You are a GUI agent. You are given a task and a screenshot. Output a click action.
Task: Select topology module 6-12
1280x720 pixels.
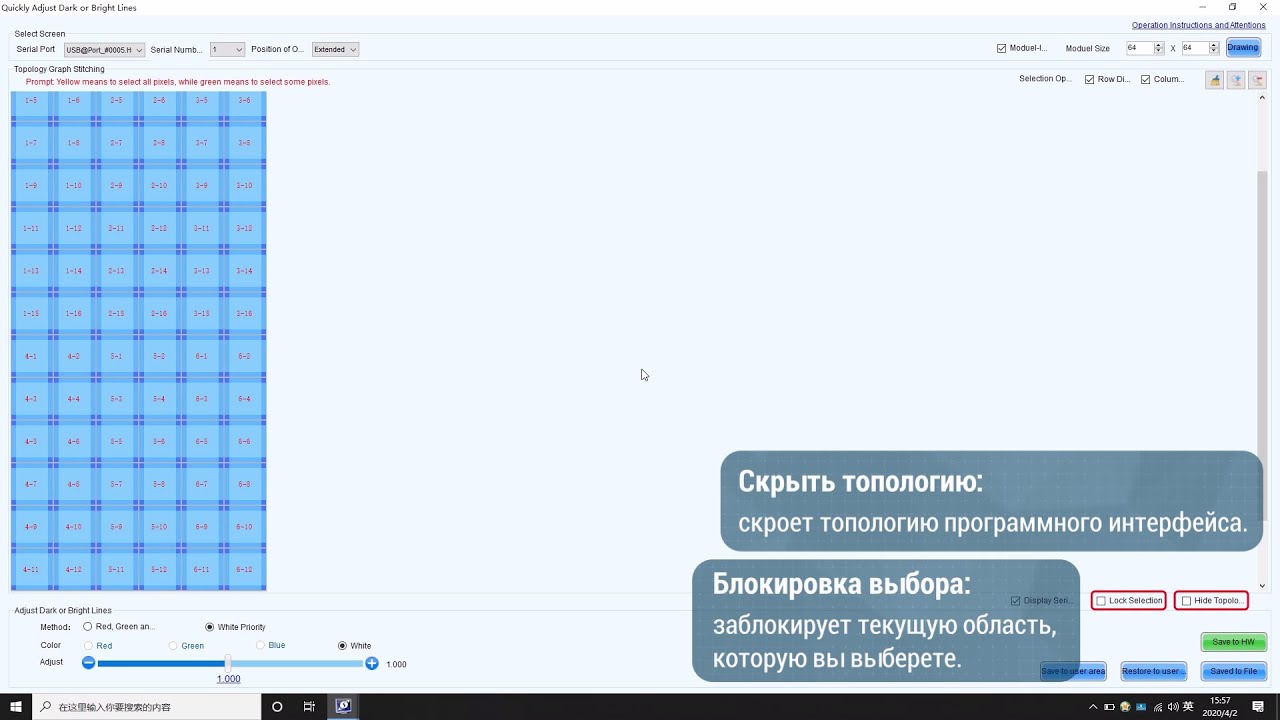pyautogui.click(x=244, y=569)
